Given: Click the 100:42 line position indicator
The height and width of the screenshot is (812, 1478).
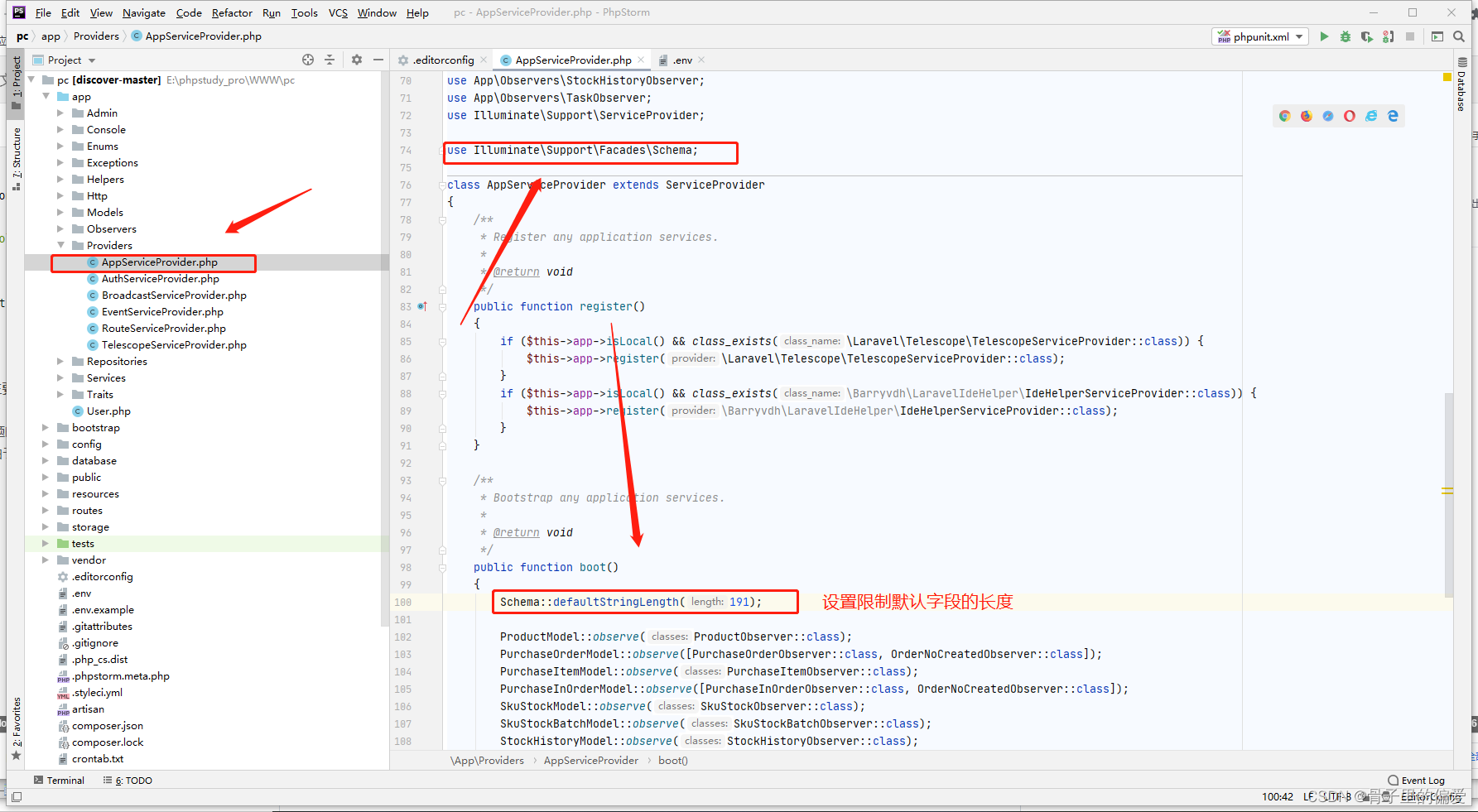Looking at the screenshot, I should (x=1278, y=796).
